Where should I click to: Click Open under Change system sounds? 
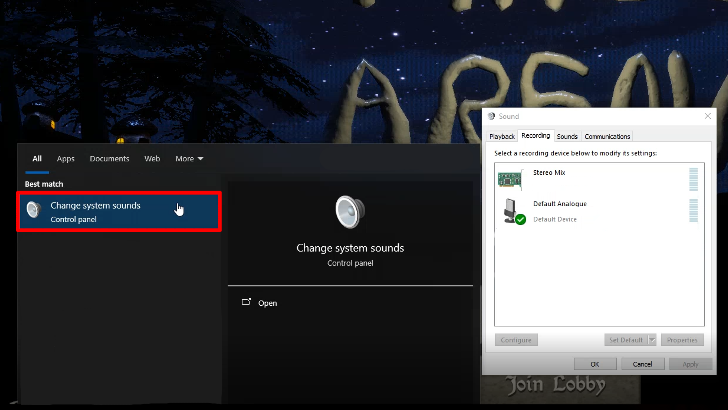pos(267,303)
